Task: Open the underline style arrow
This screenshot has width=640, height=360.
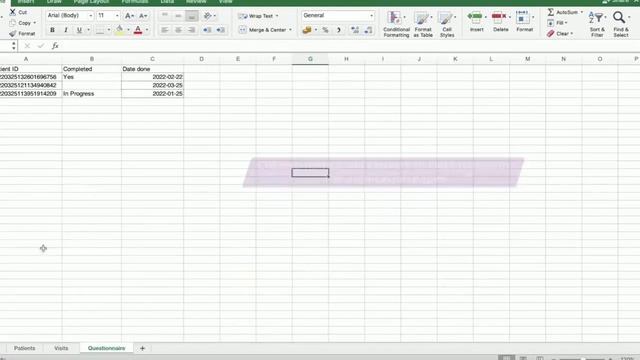Action: pos(88,30)
